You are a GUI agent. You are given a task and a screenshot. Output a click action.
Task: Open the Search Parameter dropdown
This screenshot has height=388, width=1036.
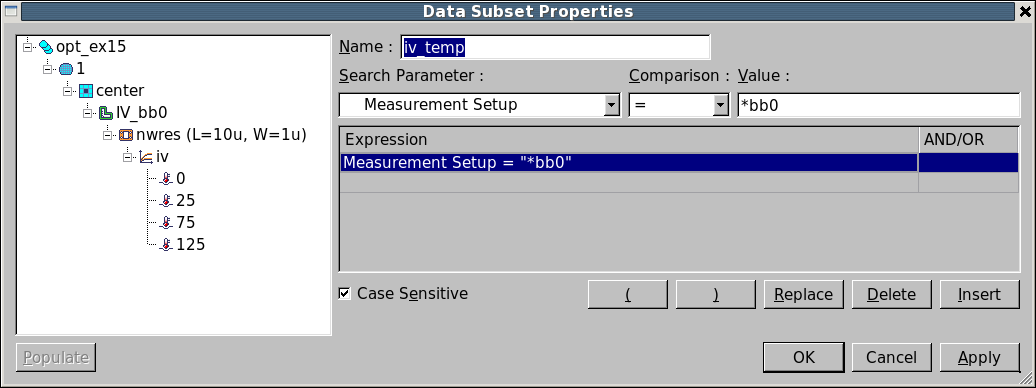click(x=612, y=105)
